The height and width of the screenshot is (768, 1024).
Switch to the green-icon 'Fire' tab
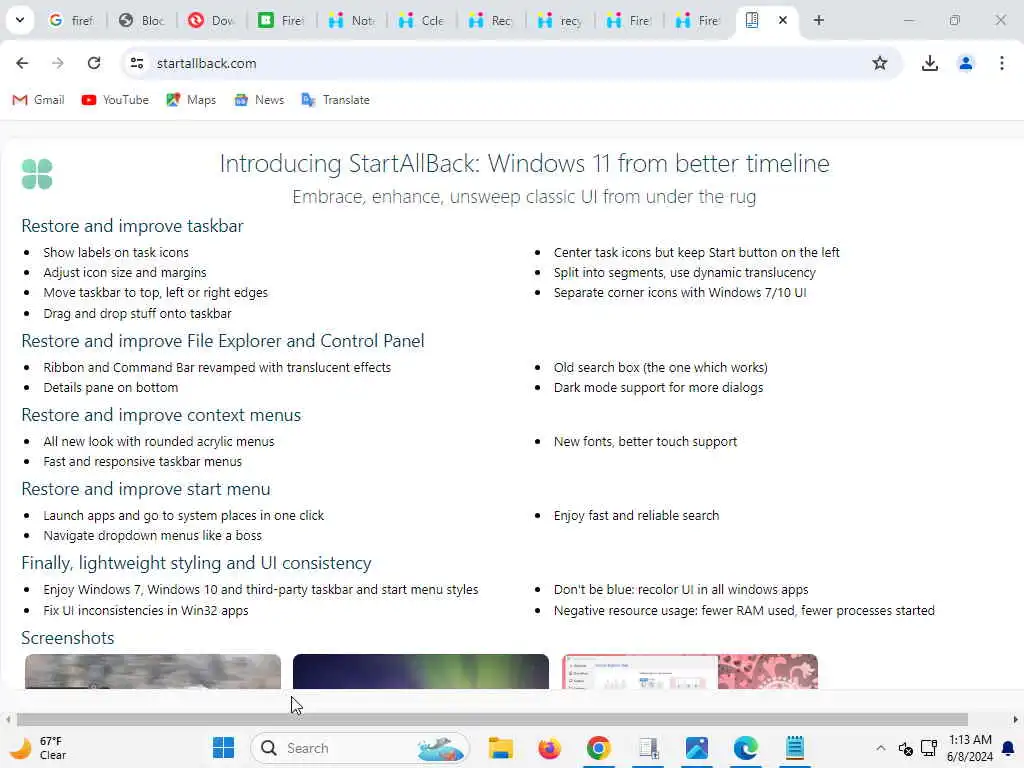(x=281, y=20)
